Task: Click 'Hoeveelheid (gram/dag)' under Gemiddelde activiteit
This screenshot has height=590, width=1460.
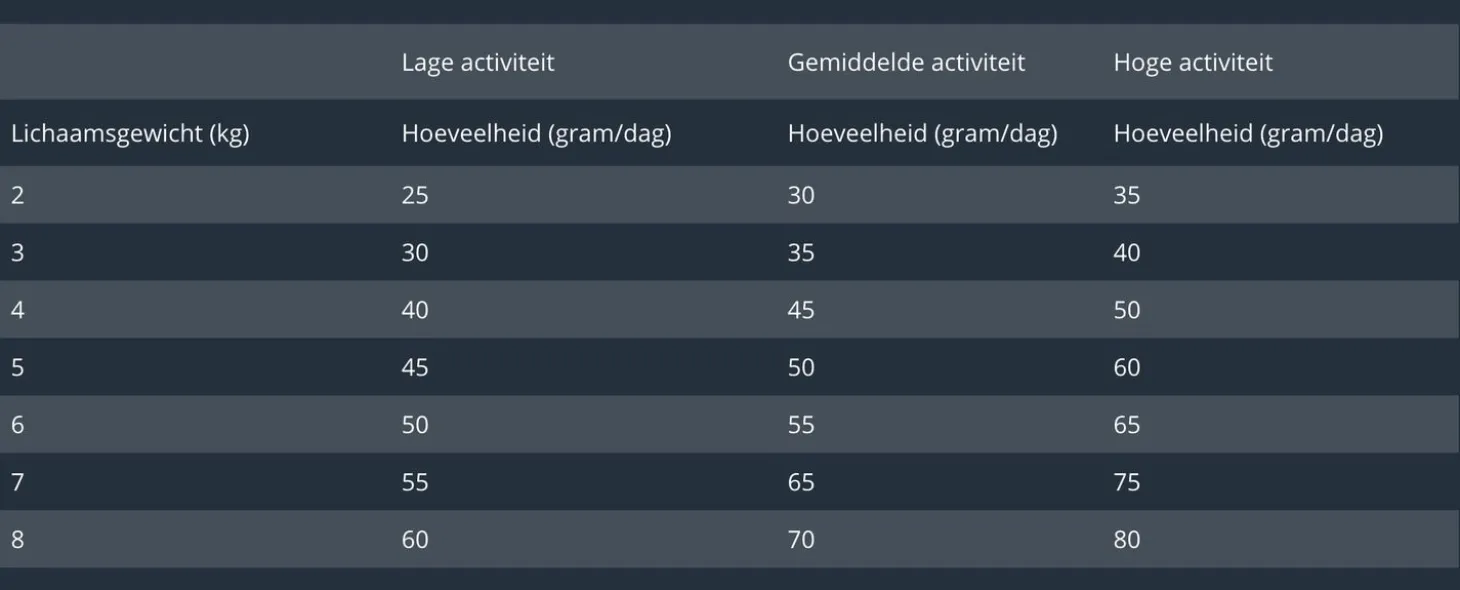Action: point(922,134)
